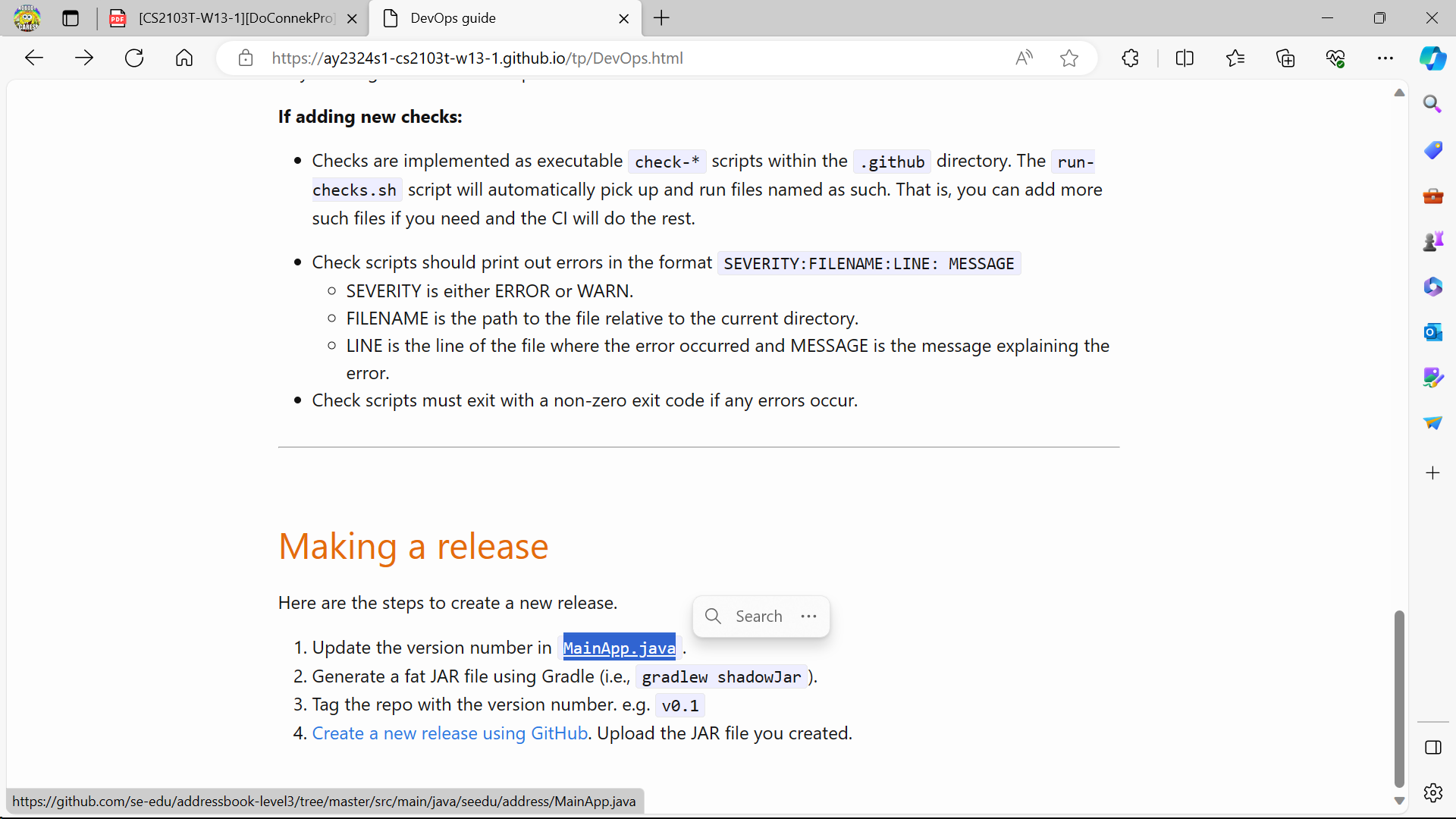This screenshot has height=819, width=1456.
Task: Expand more options in Search popup
Action: [x=809, y=617]
